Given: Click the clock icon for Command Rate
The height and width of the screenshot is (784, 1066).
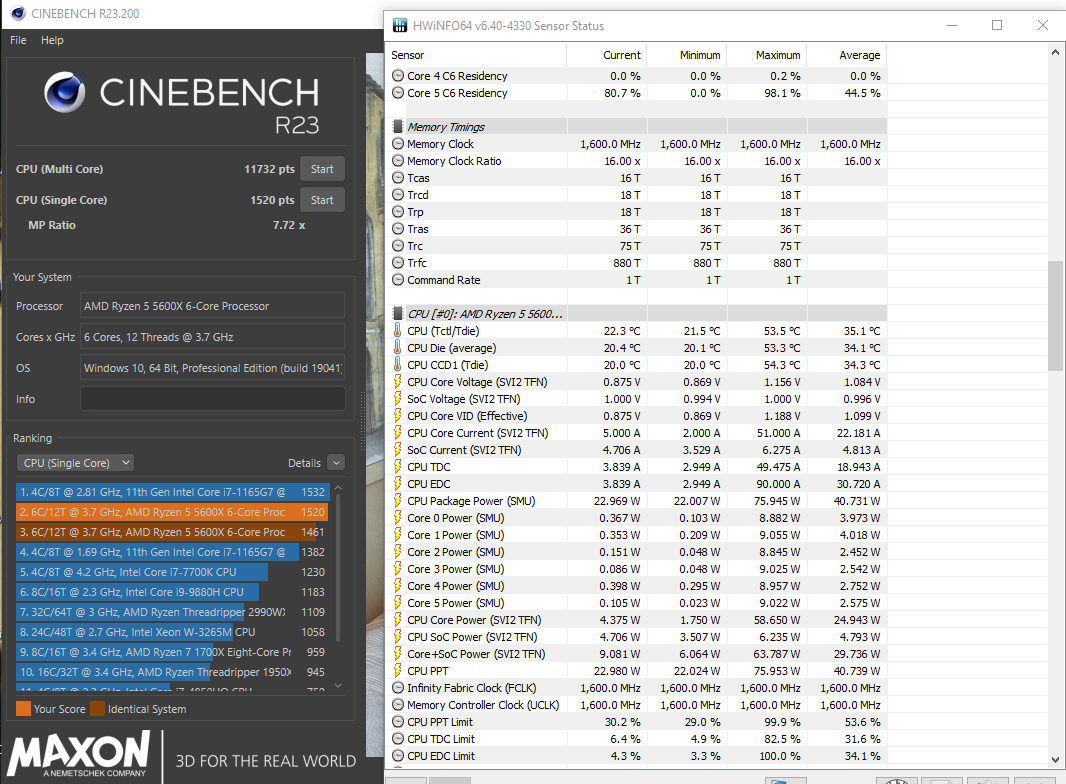Looking at the screenshot, I should (x=398, y=279).
